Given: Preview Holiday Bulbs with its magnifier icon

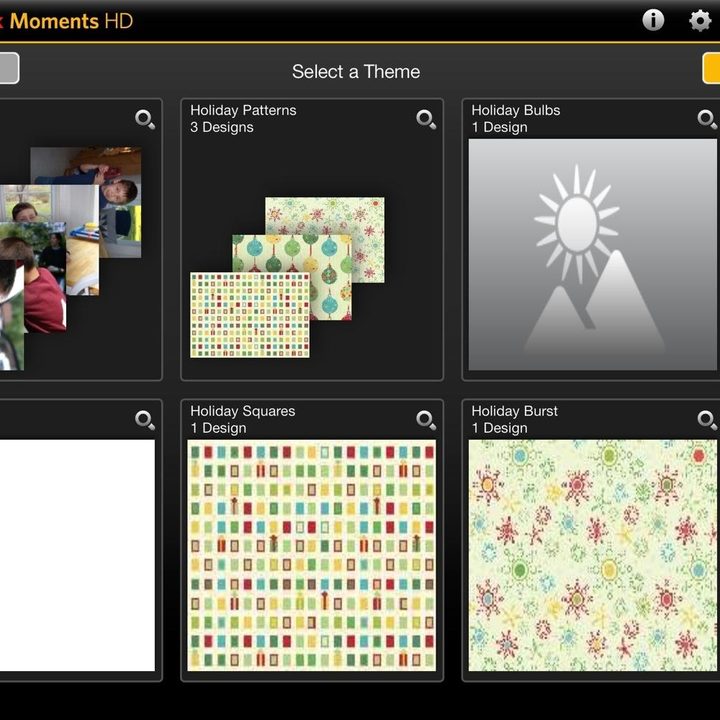Looking at the screenshot, I should point(707,119).
